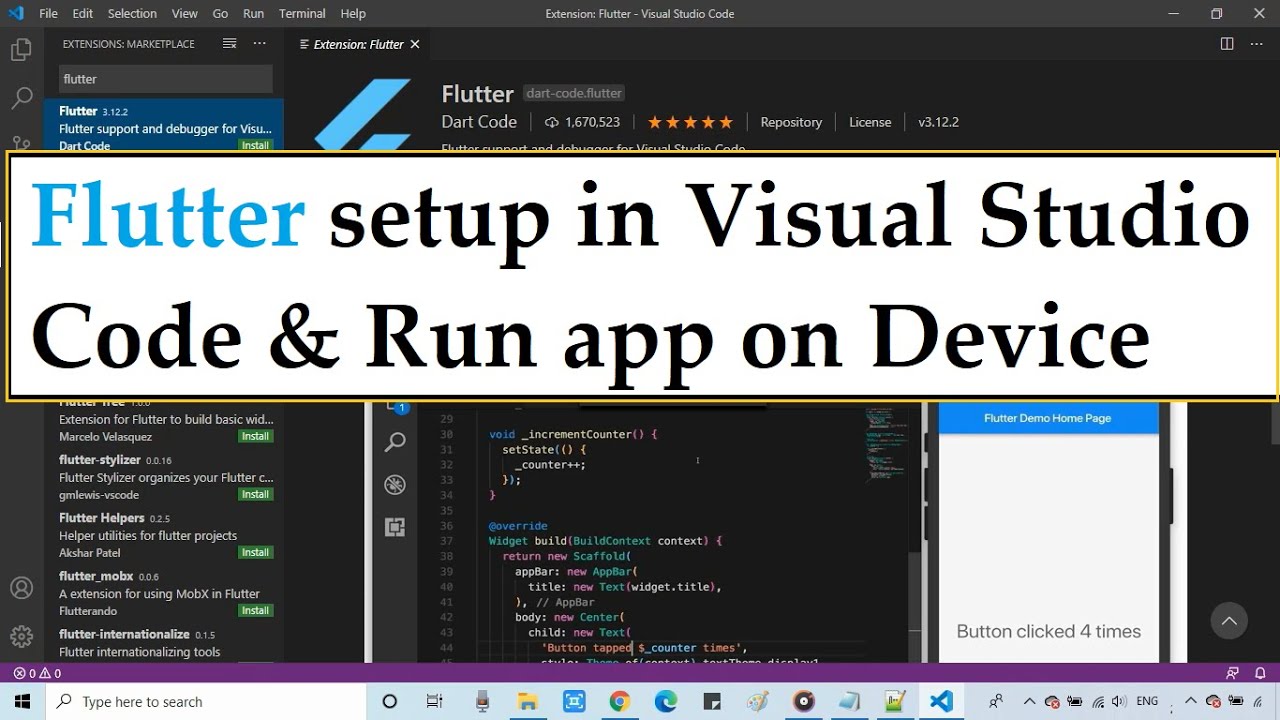This screenshot has width=1280, height=720.
Task: Open Task View from the taskbar
Action: coord(434,701)
